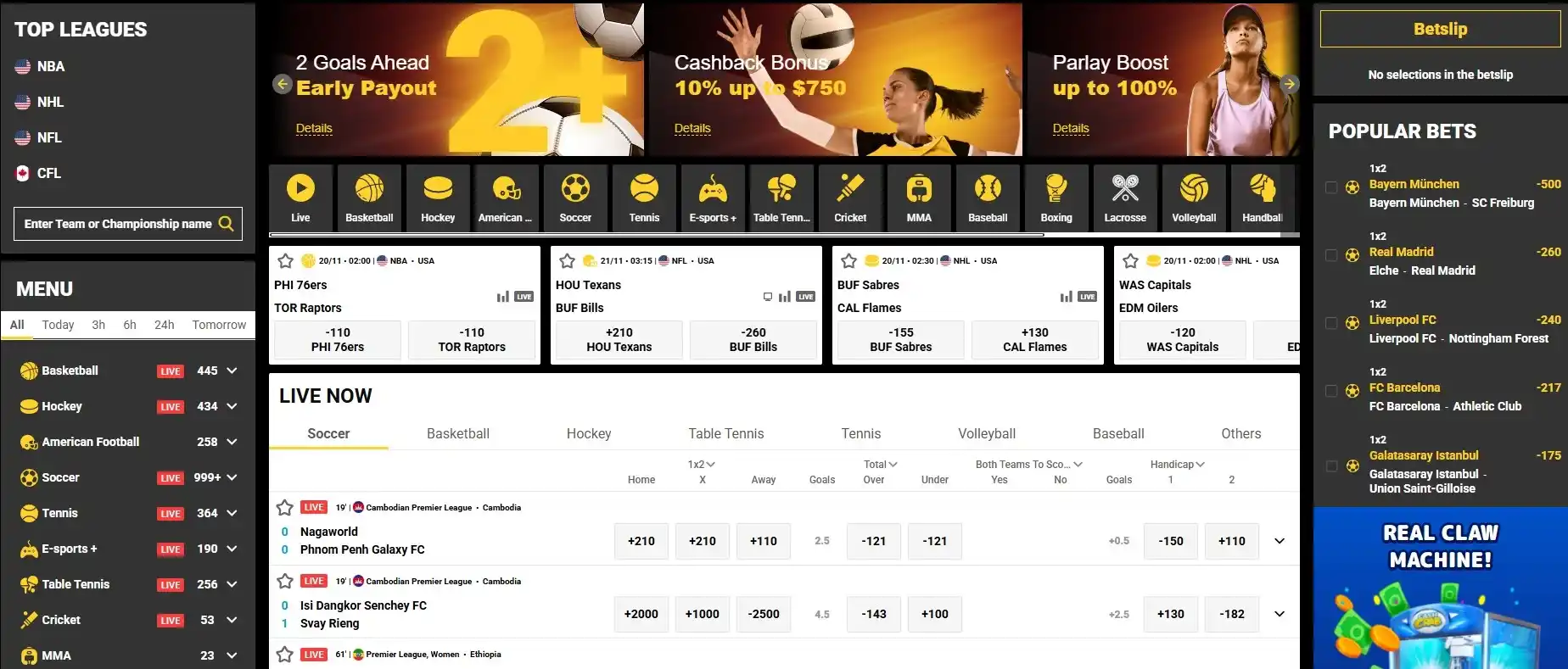1568x669 pixels.
Task: Open Details link for Cashback Bonus
Action: [x=692, y=129]
